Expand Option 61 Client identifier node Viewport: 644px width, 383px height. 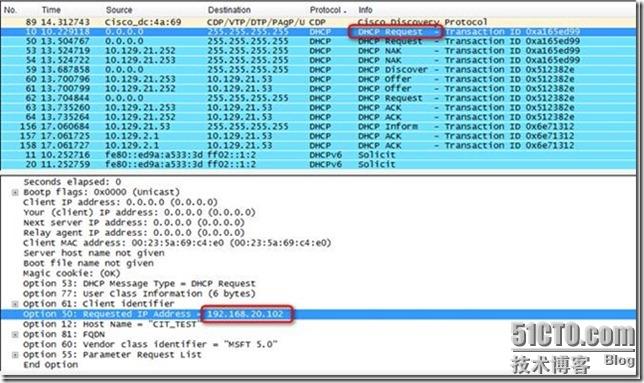click(x=15, y=304)
